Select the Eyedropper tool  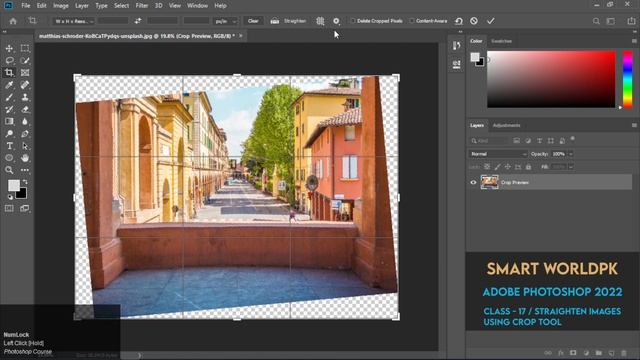[x=9, y=85]
